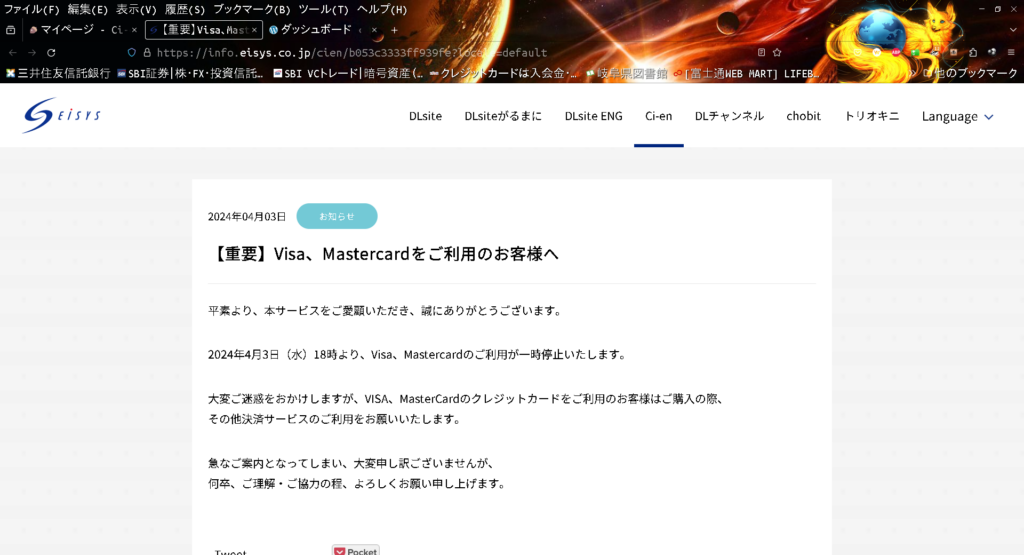Expand the Language dropdown
This screenshot has height=555, width=1024.
pos(957,116)
